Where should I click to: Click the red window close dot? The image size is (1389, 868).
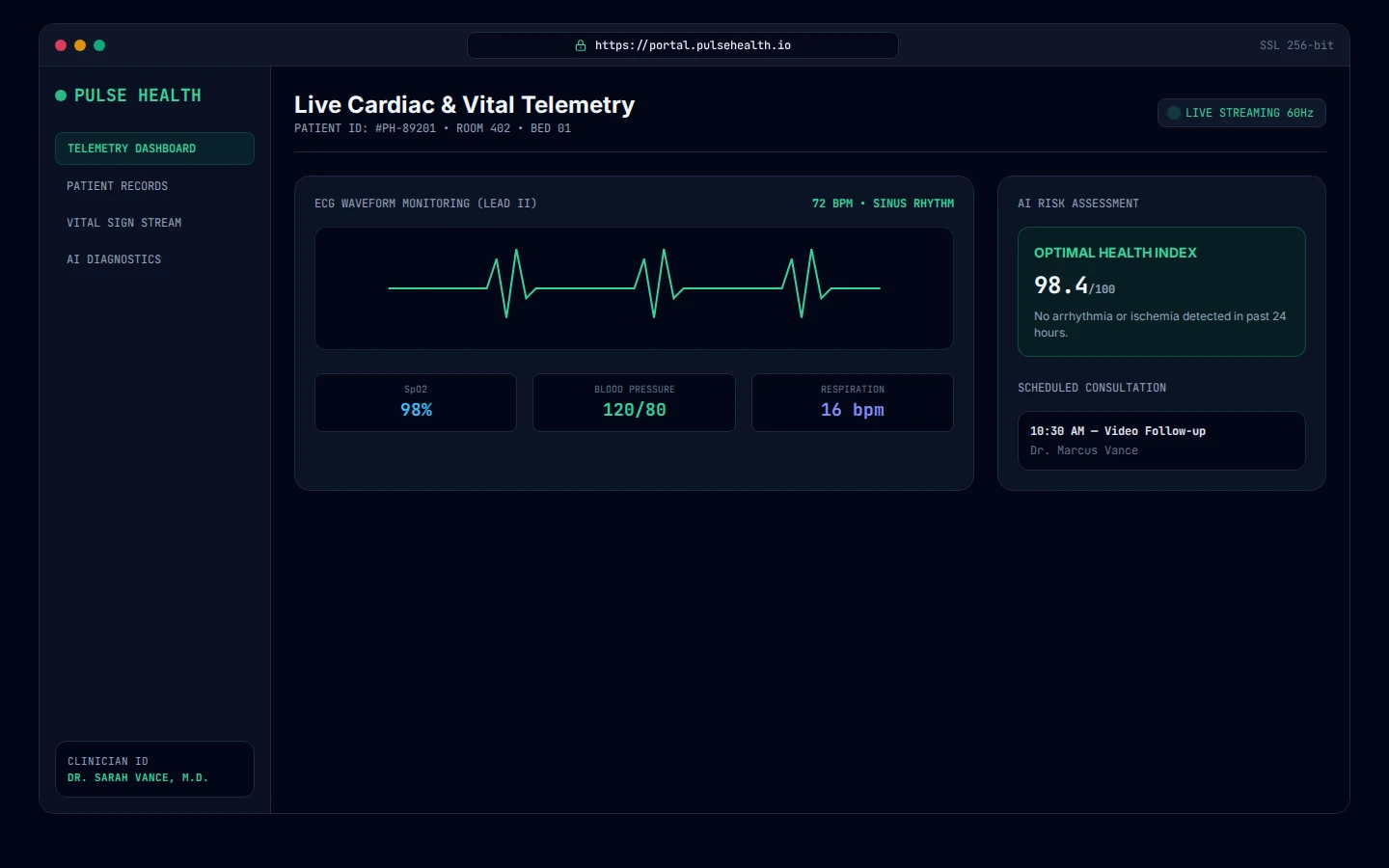[x=61, y=45]
